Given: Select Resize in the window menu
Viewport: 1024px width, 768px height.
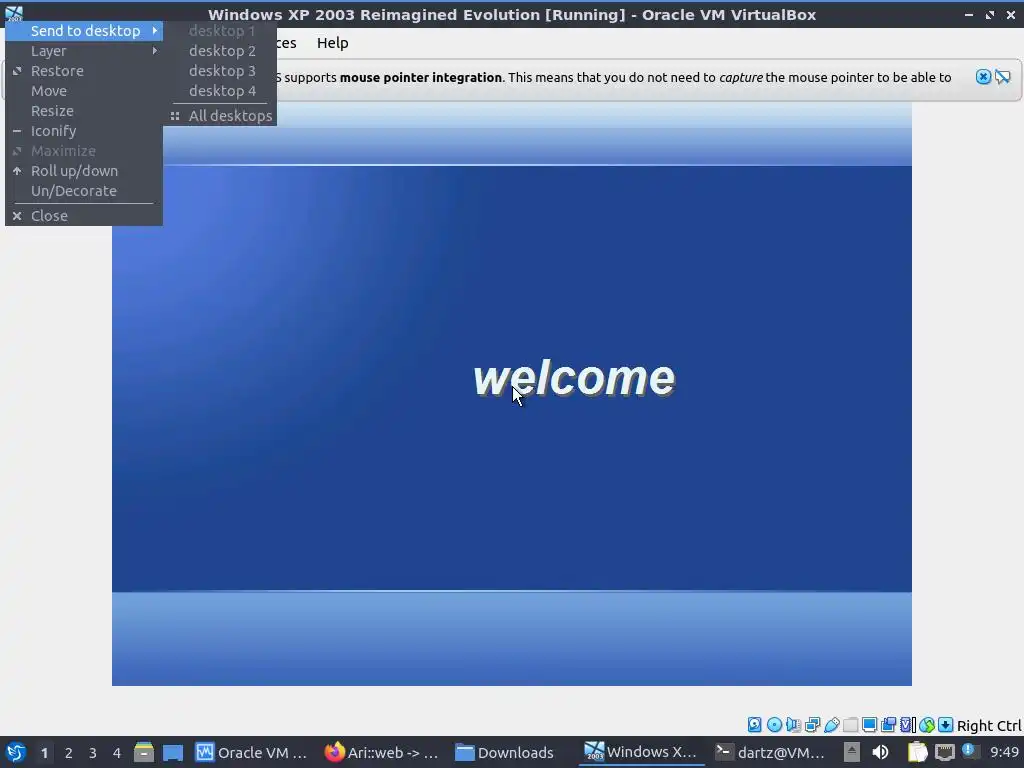Looking at the screenshot, I should [x=84, y=111].
